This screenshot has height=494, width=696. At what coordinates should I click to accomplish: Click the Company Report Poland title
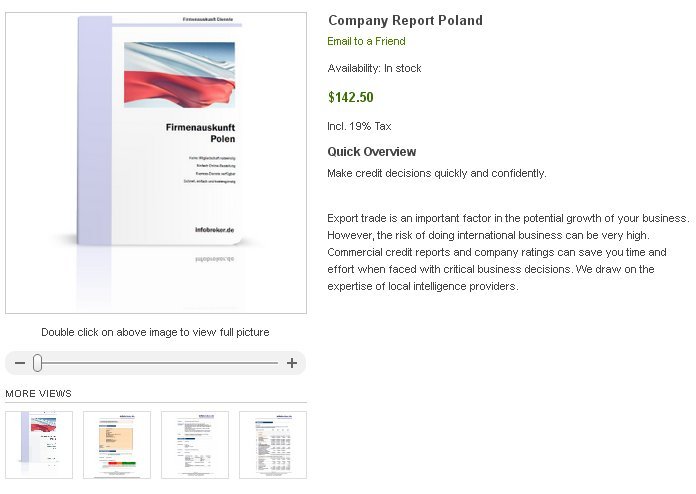pos(405,20)
